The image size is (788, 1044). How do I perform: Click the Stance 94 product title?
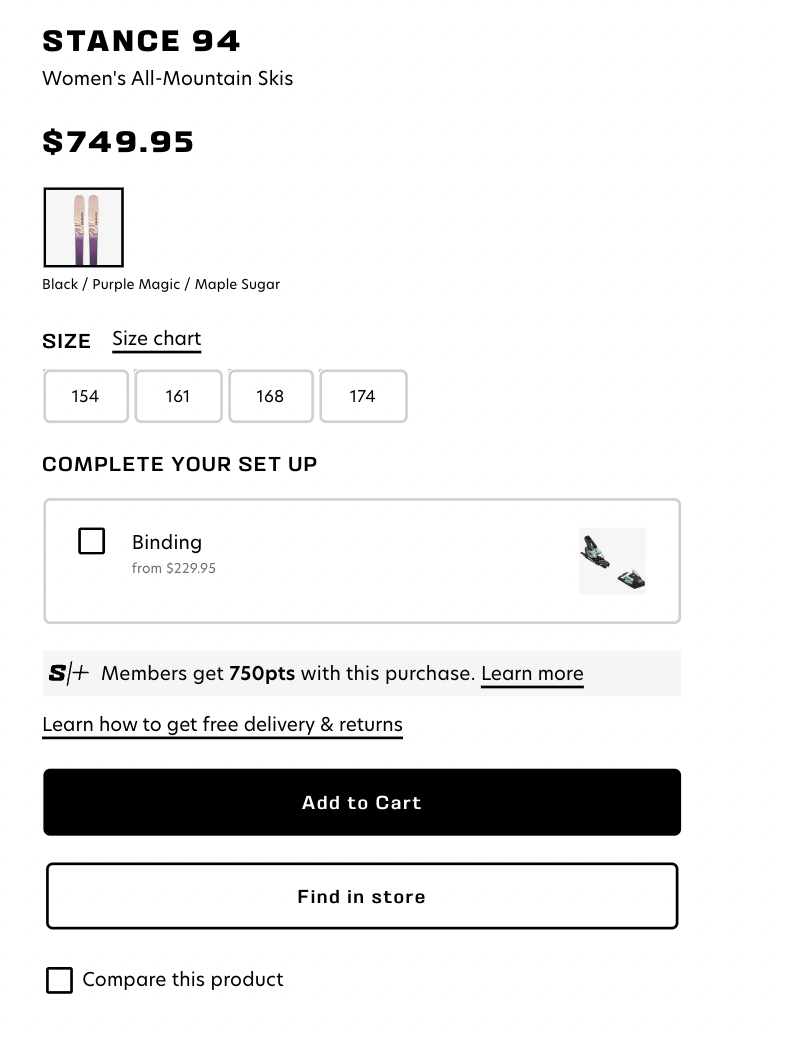coord(141,41)
